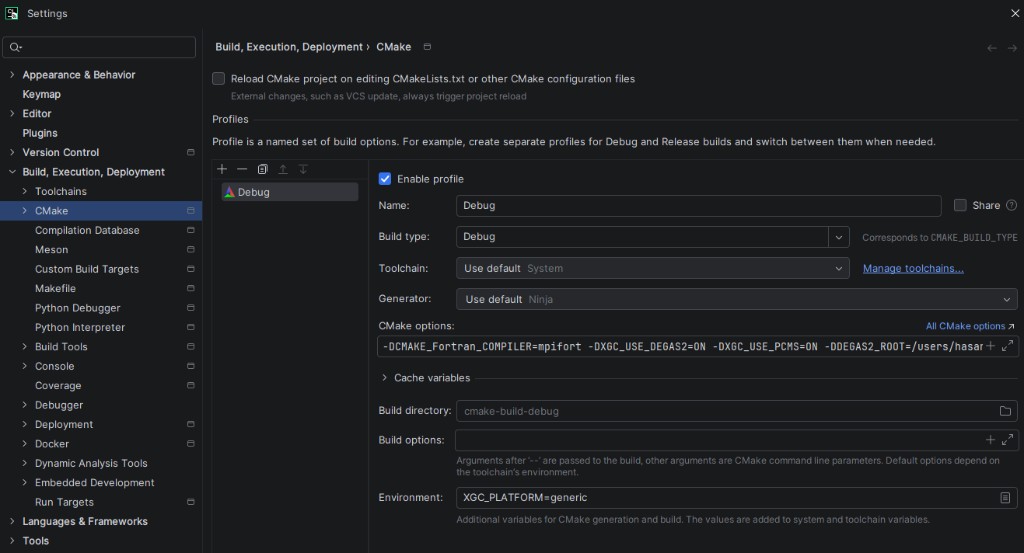Click project-level icon next to CMake breadcrumb
Viewport: 1024px width, 553px height.
click(x=427, y=47)
